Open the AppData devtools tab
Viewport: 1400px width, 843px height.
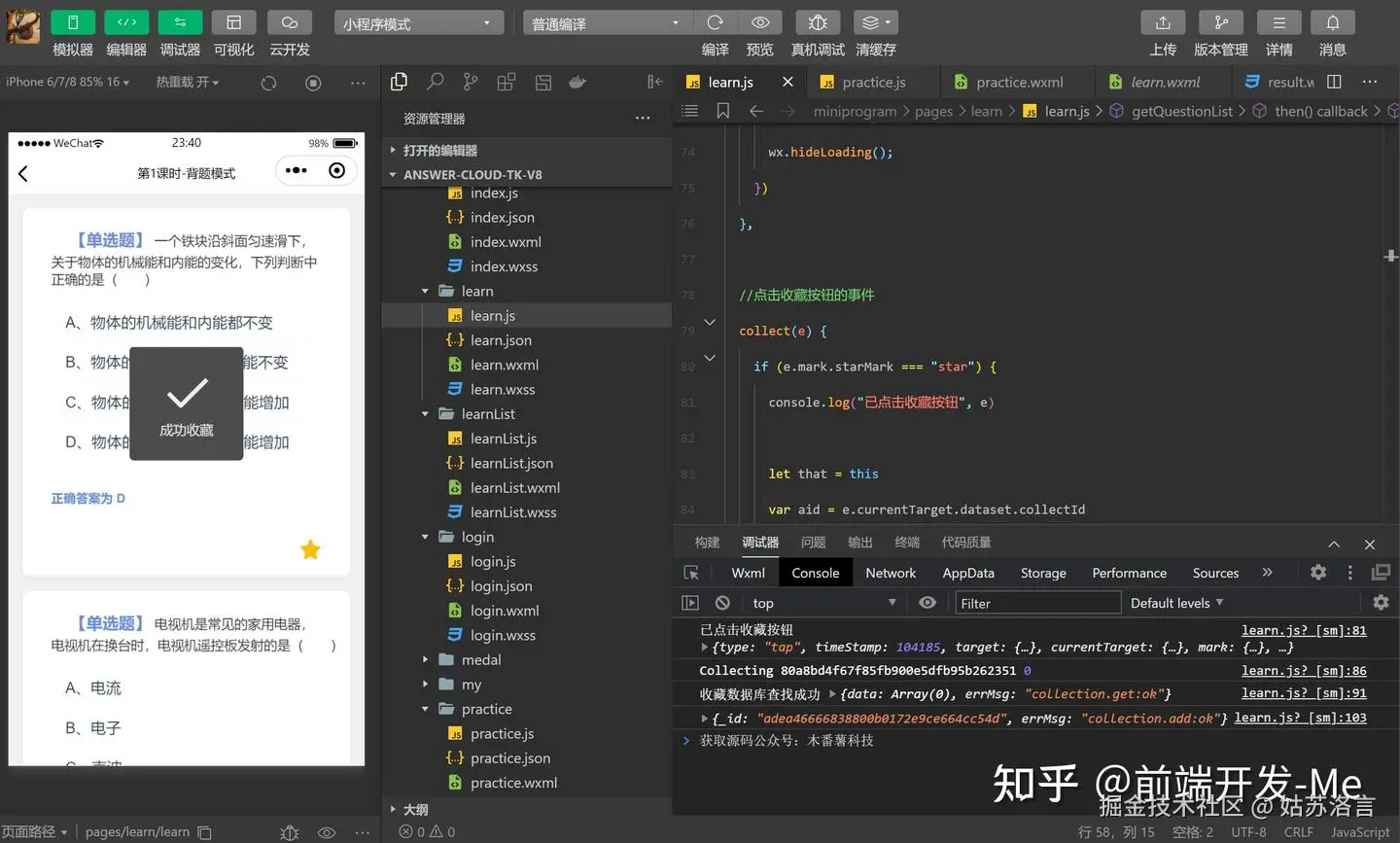click(968, 574)
